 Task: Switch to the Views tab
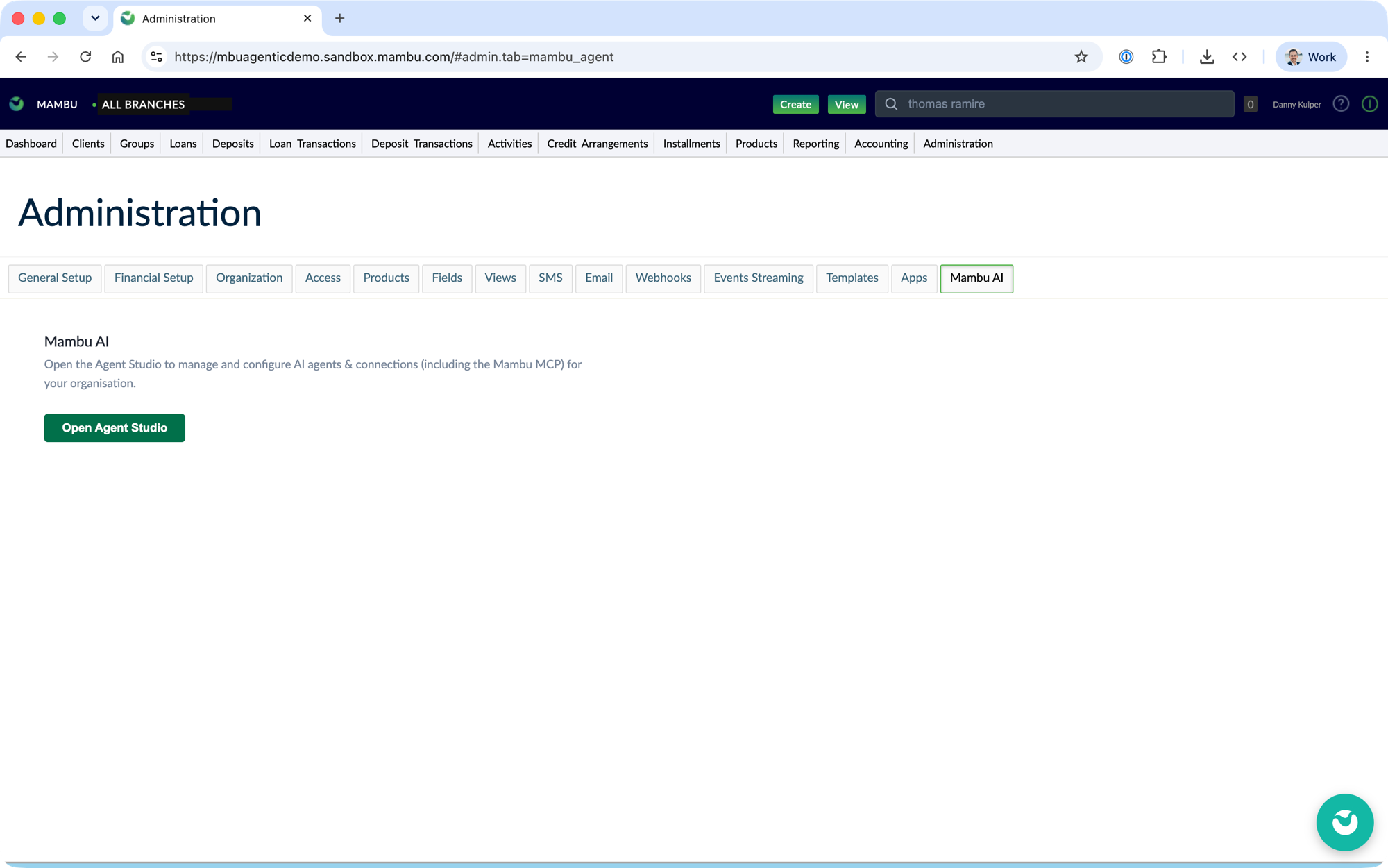(500, 278)
